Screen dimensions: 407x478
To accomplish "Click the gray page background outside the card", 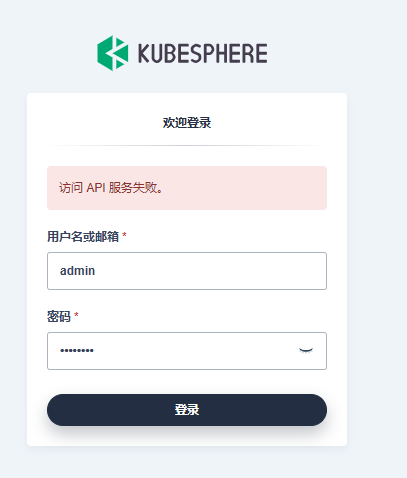I will coord(377,233).
